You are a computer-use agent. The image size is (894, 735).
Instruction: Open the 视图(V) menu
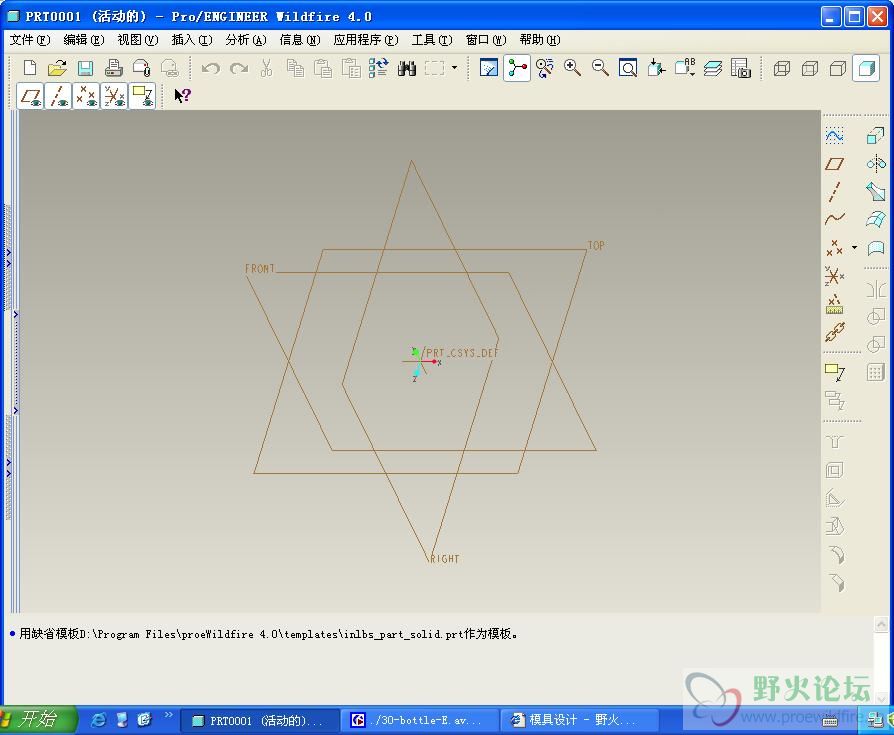point(137,40)
